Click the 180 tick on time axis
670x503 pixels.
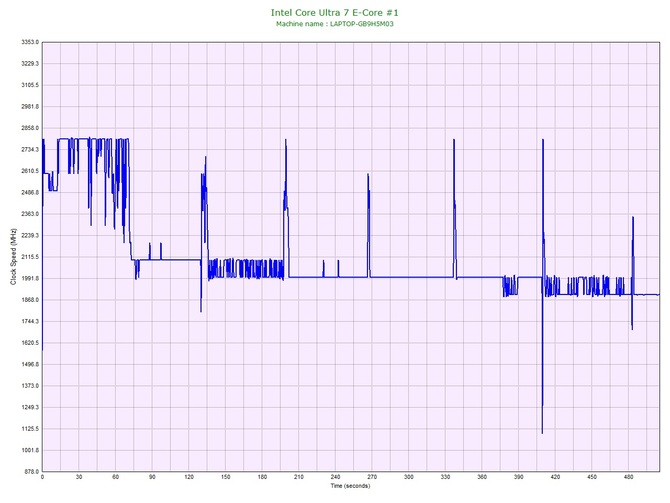pos(262,477)
